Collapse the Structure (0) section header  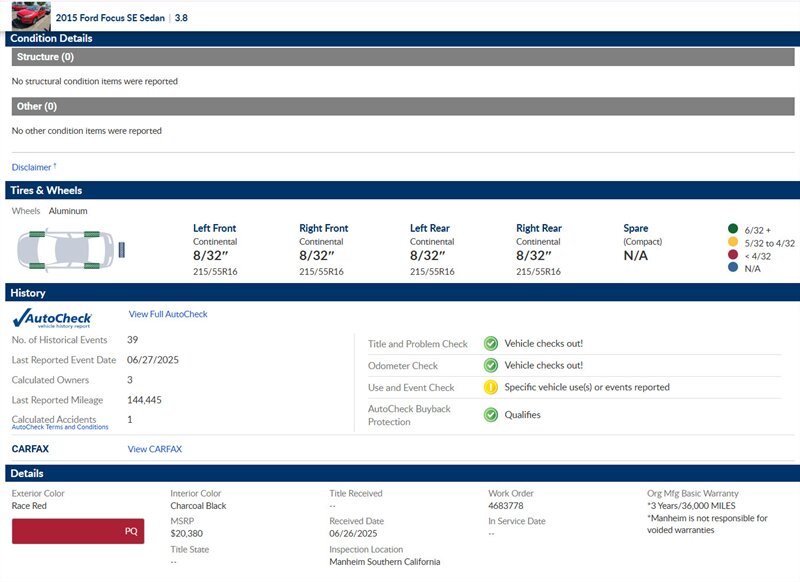(x=400, y=57)
